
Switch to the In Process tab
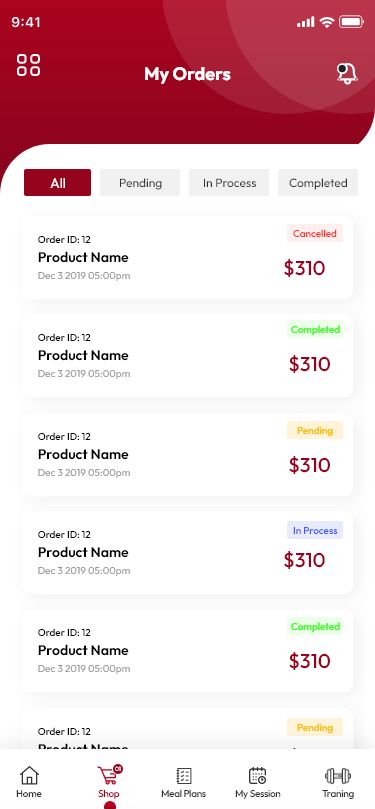[x=229, y=183]
